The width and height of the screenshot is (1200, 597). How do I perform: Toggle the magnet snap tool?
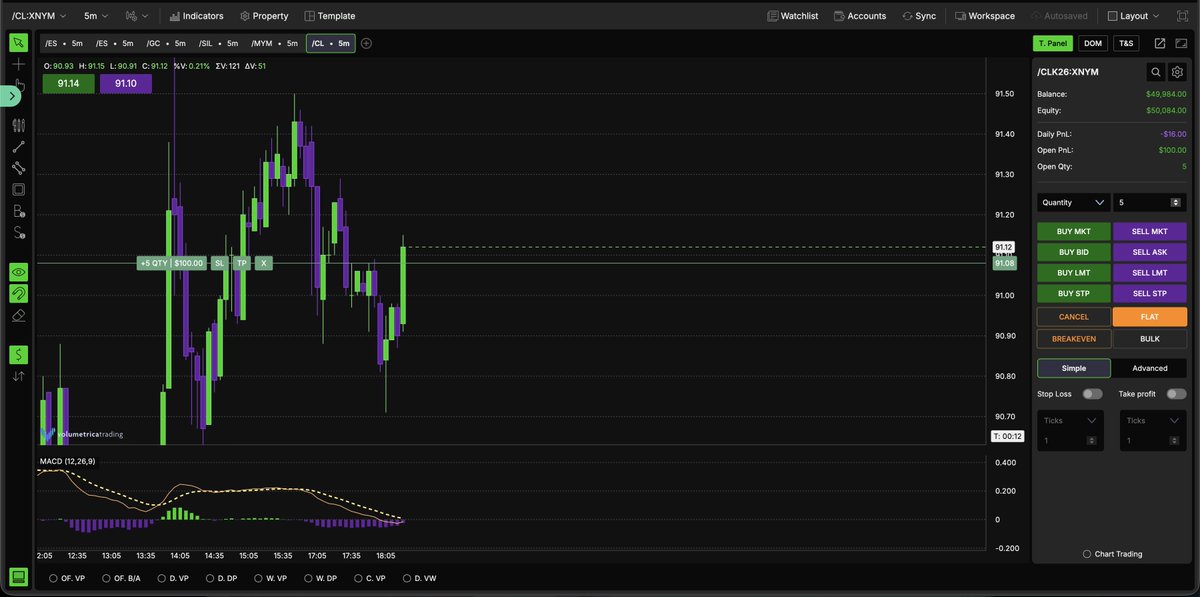click(18, 293)
